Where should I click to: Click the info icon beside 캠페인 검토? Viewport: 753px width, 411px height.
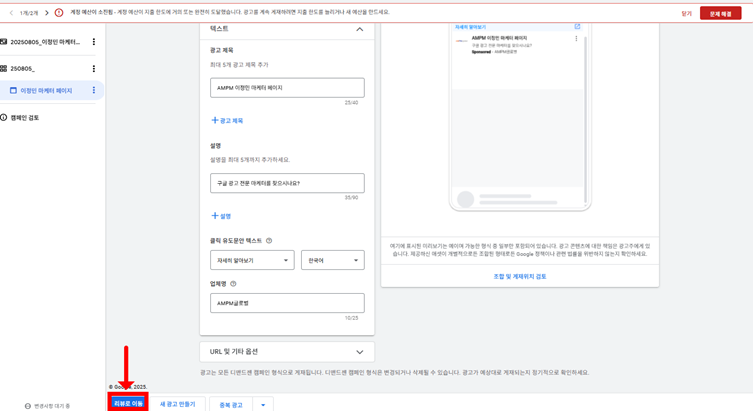point(4,118)
